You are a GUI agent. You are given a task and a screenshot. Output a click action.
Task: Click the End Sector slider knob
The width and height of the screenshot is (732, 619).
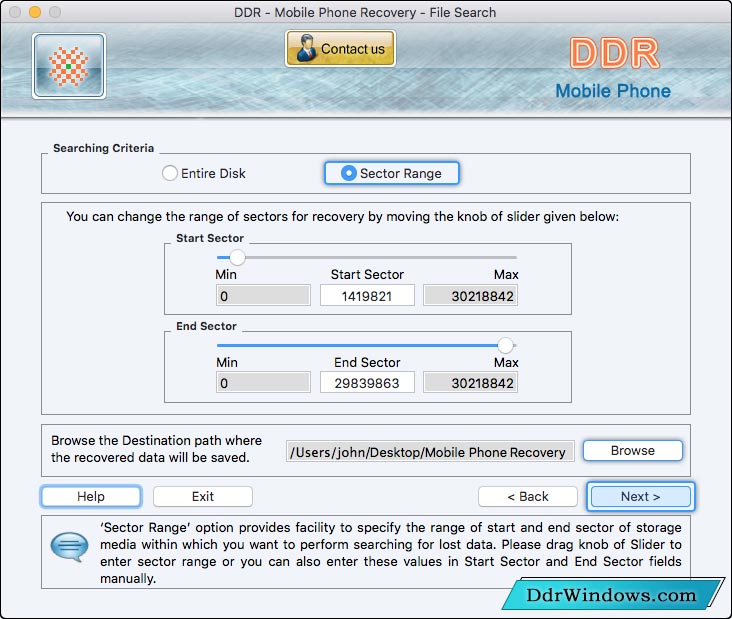[x=505, y=345]
